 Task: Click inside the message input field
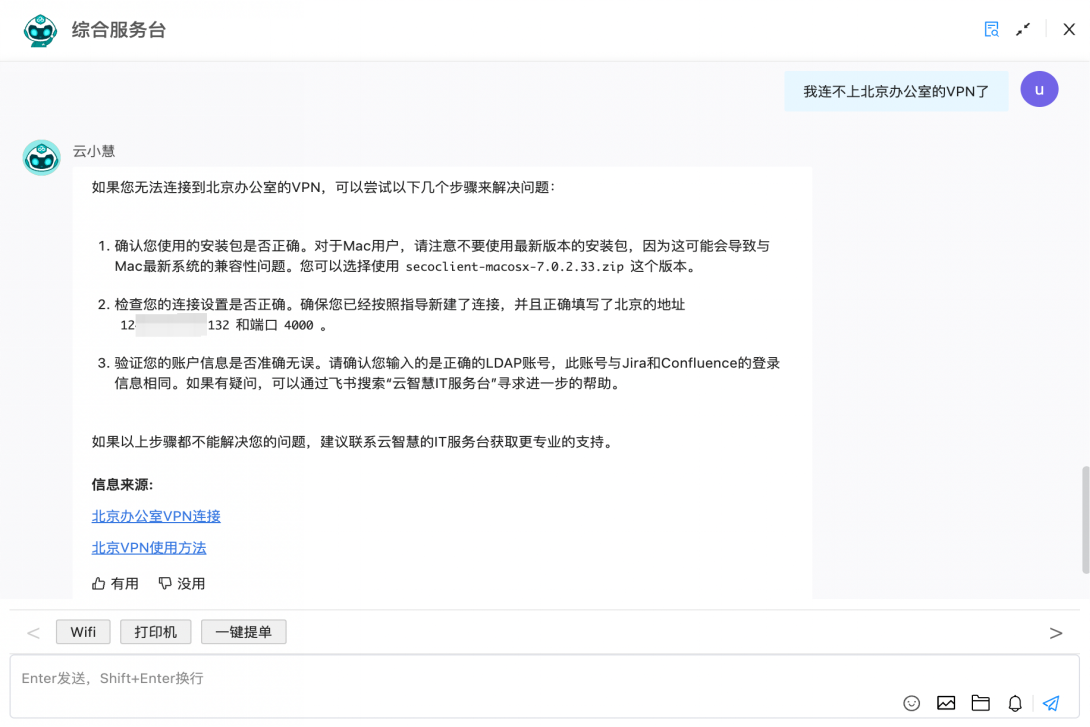400,678
